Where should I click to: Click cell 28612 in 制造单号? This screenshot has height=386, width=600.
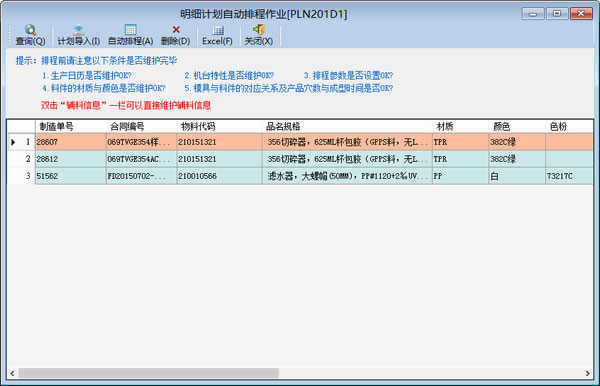coord(70,159)
